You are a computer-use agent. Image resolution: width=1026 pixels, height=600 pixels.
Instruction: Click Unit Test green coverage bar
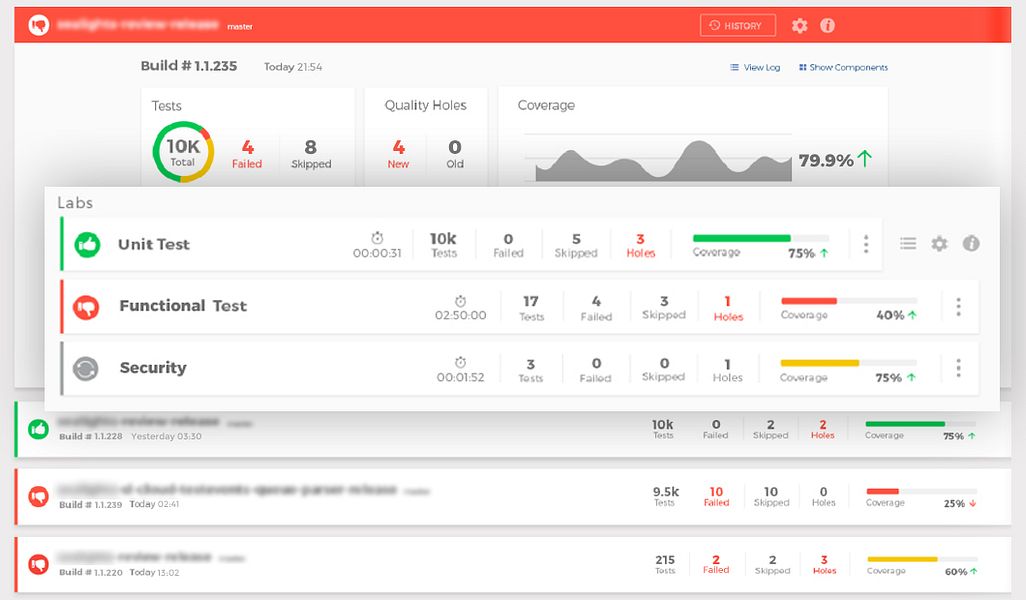(x=741, y=238)
